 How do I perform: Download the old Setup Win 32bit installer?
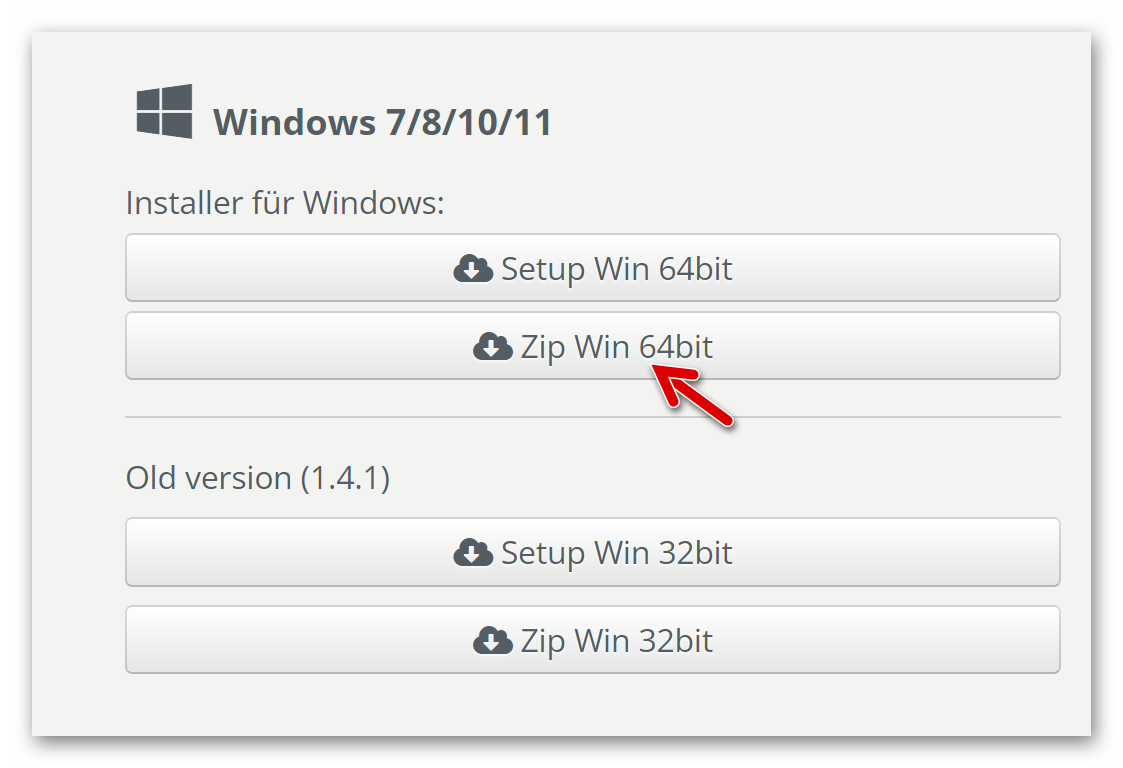pos(592,552)
